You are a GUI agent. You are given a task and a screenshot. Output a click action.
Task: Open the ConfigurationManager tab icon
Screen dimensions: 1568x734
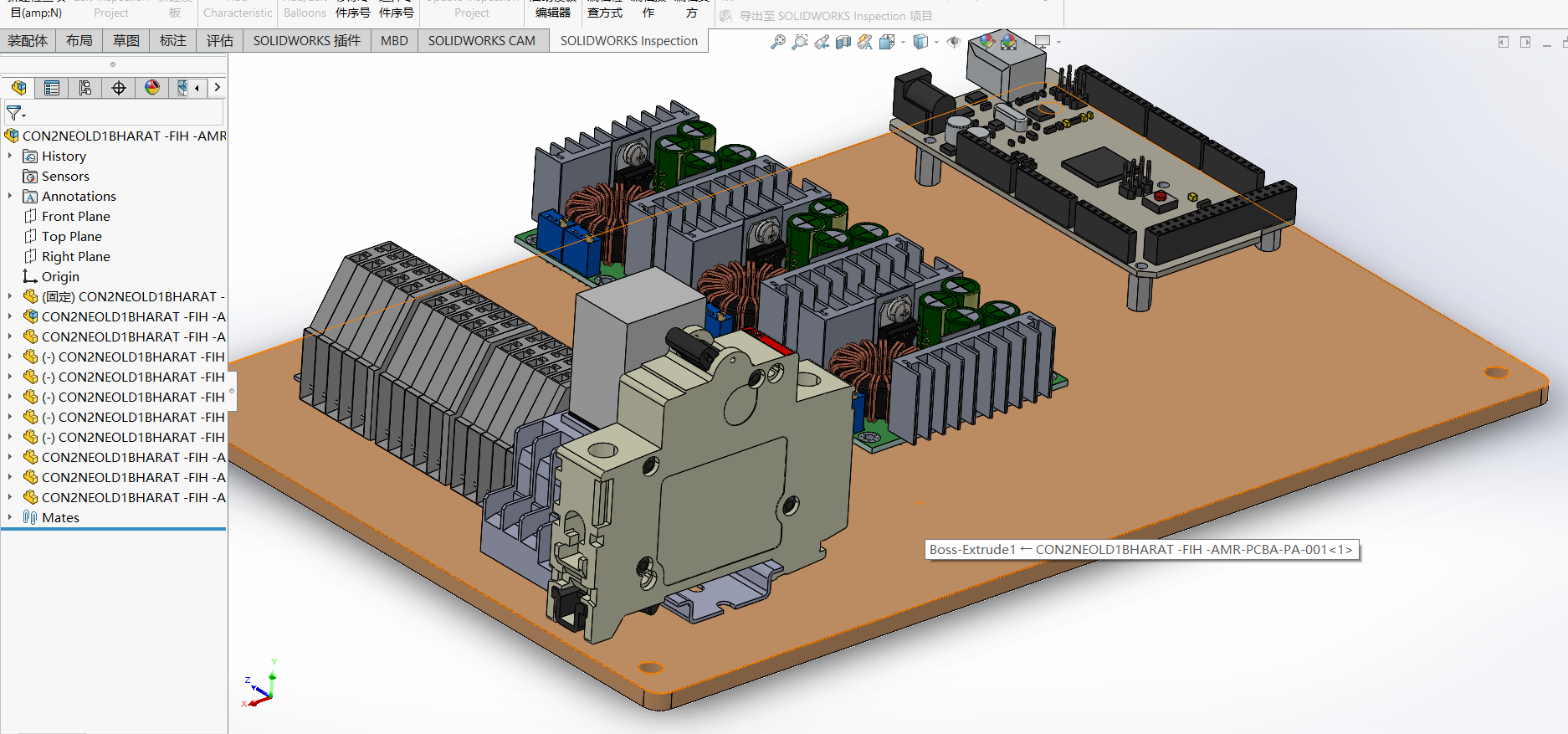point(85,88)
